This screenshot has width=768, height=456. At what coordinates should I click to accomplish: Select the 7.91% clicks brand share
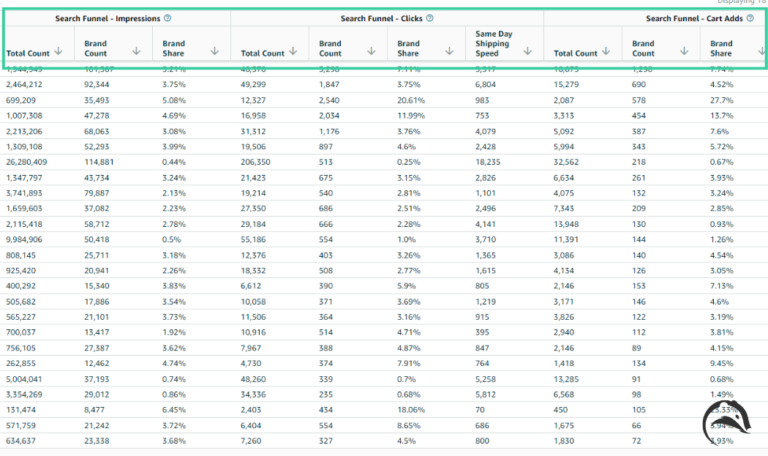pyautogui.click(x=409, y=363)
